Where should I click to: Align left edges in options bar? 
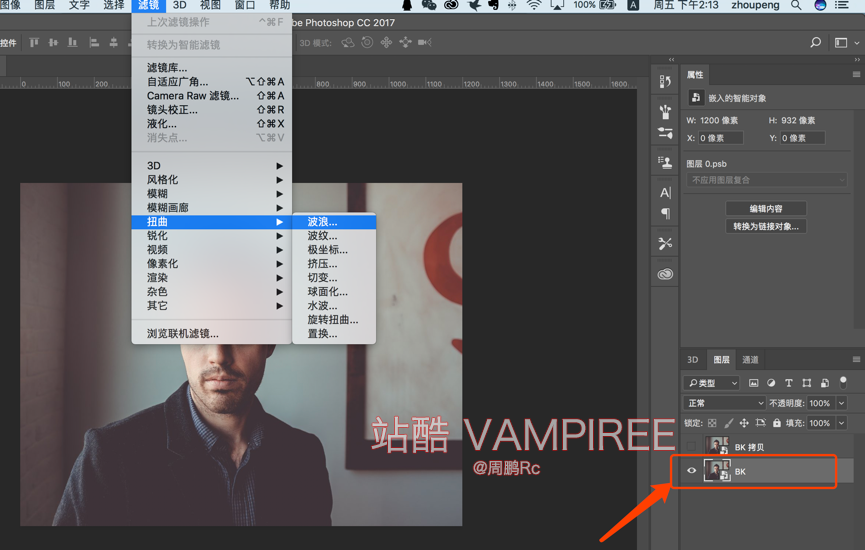[94, 42]
